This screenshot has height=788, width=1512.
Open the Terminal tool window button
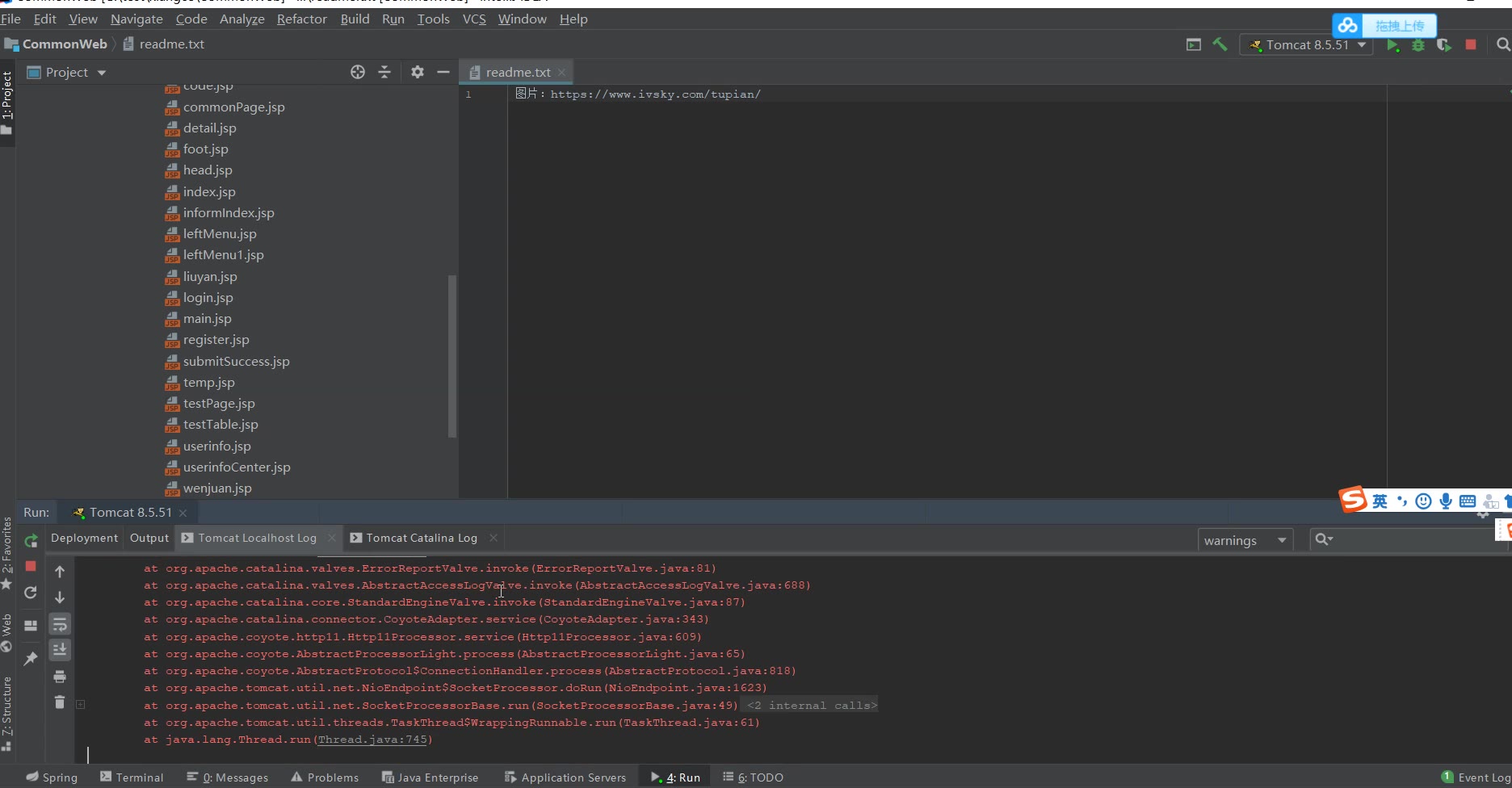click(132, 777)
